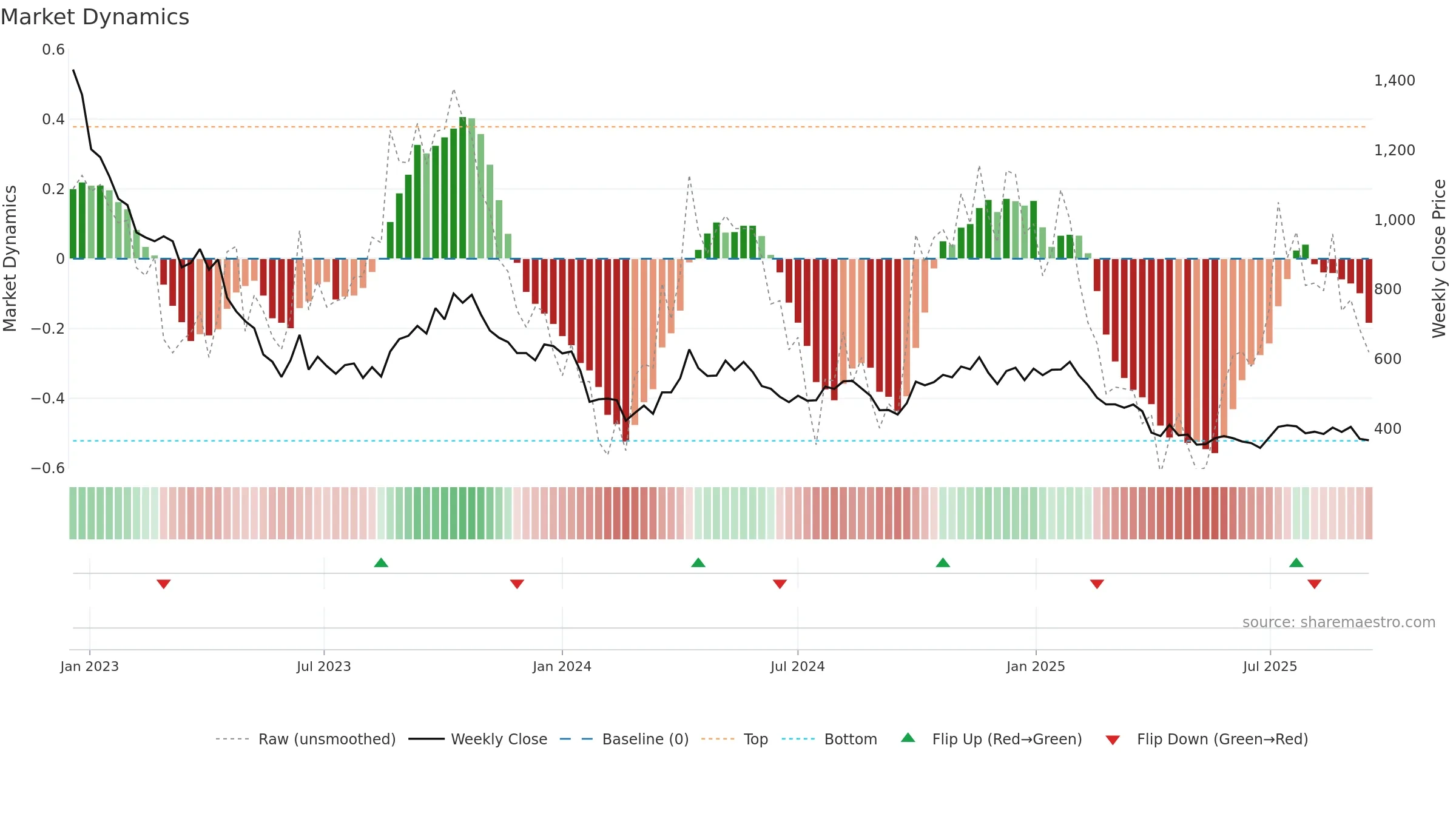Click the 400 price axis label

coord(1388,428)
